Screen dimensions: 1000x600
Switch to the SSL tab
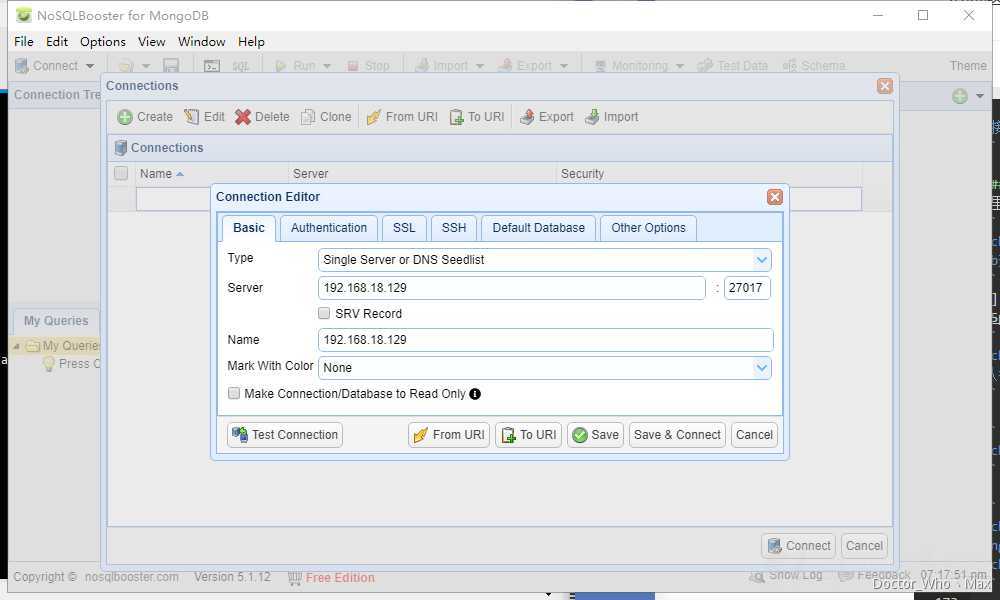tap(404, 228)
